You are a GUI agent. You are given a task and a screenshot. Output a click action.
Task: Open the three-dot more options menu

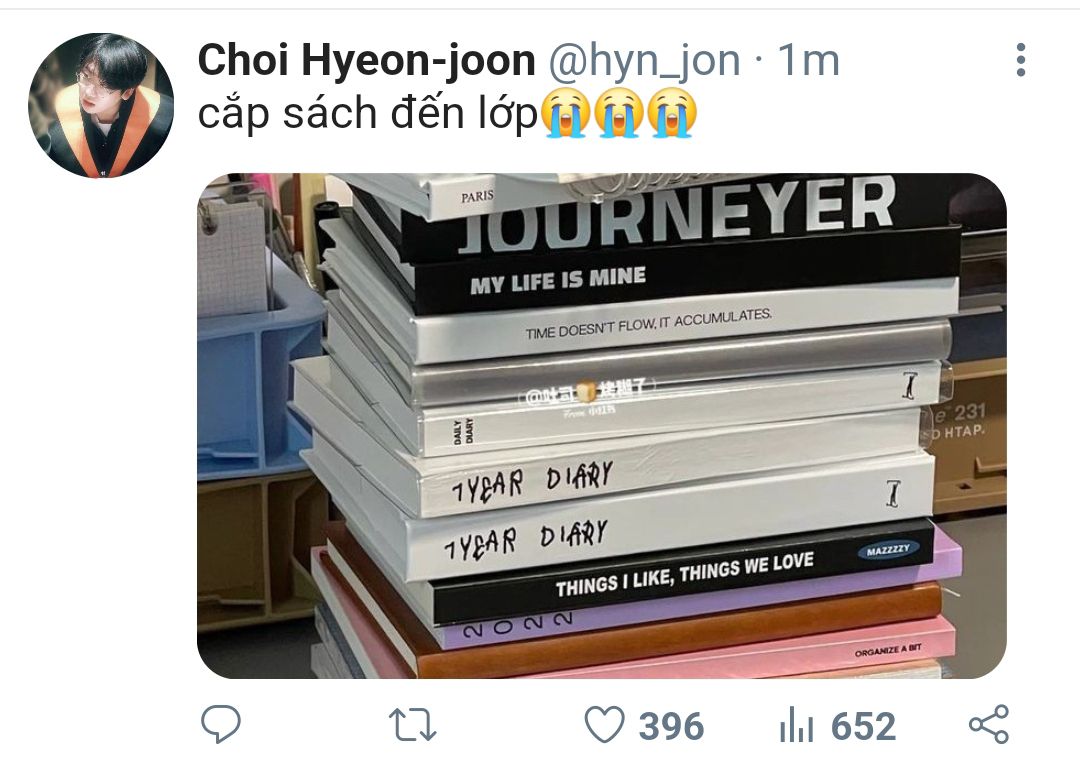[x=1021, y=60]
